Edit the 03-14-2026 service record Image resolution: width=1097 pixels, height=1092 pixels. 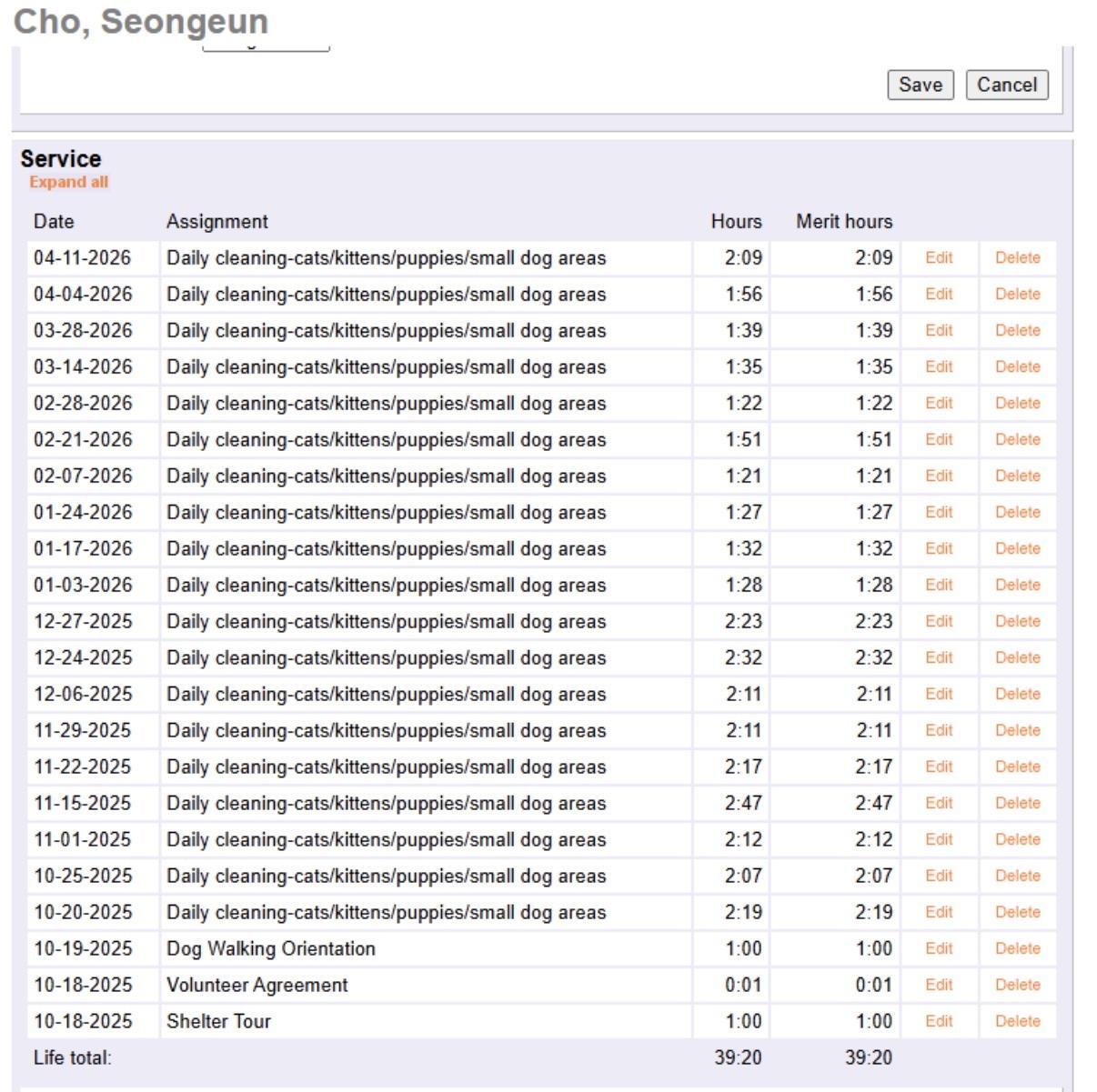click(939, 367)
